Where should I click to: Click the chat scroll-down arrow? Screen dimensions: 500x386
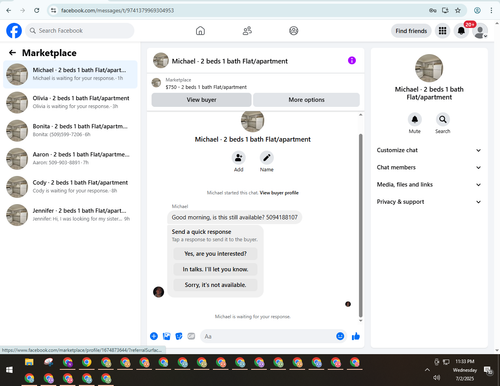tap(360, 321)
